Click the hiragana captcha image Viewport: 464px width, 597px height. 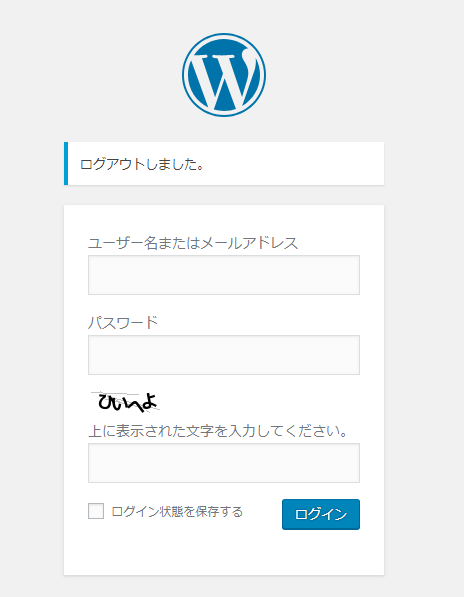(x=126, y=402)
